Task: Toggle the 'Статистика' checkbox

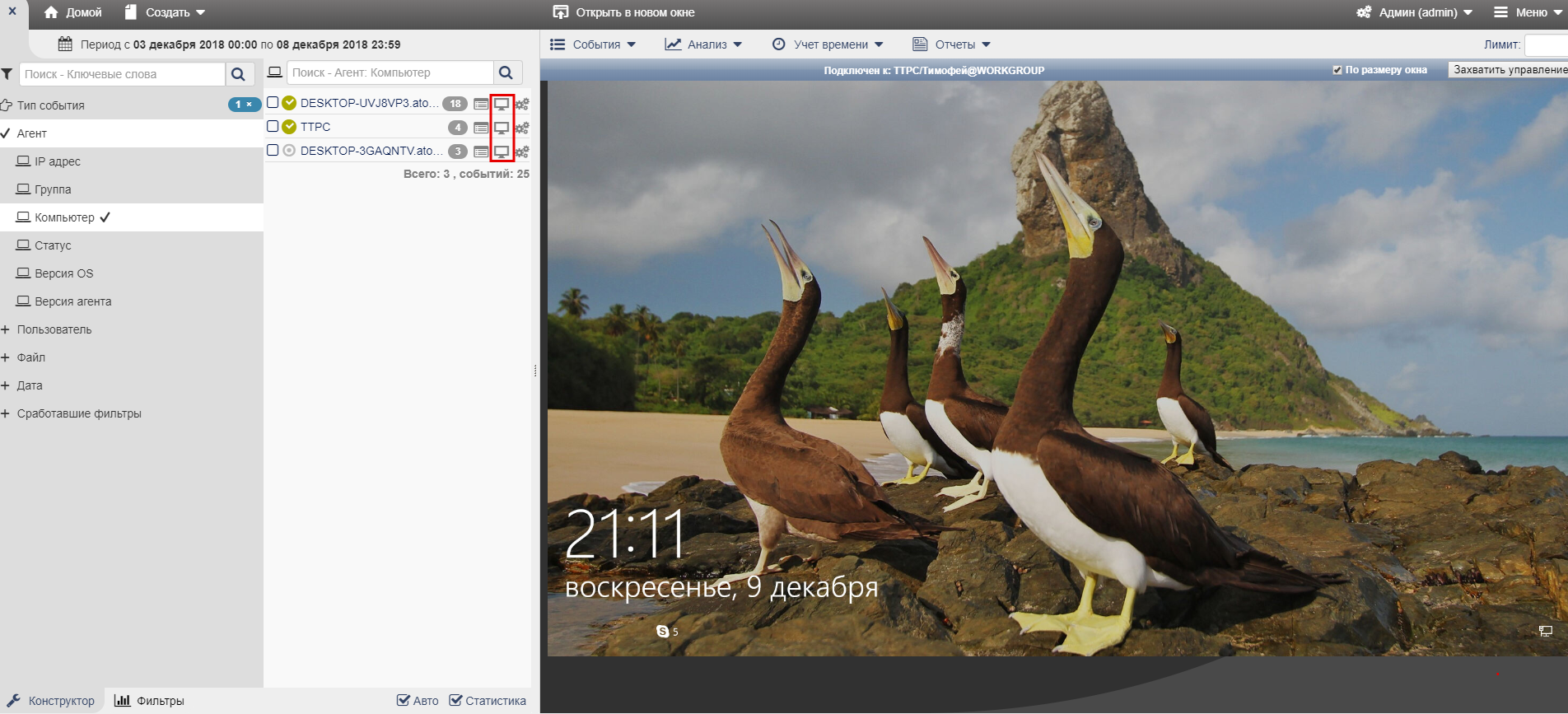Action: pyautogui.click(x=455, y=701)
